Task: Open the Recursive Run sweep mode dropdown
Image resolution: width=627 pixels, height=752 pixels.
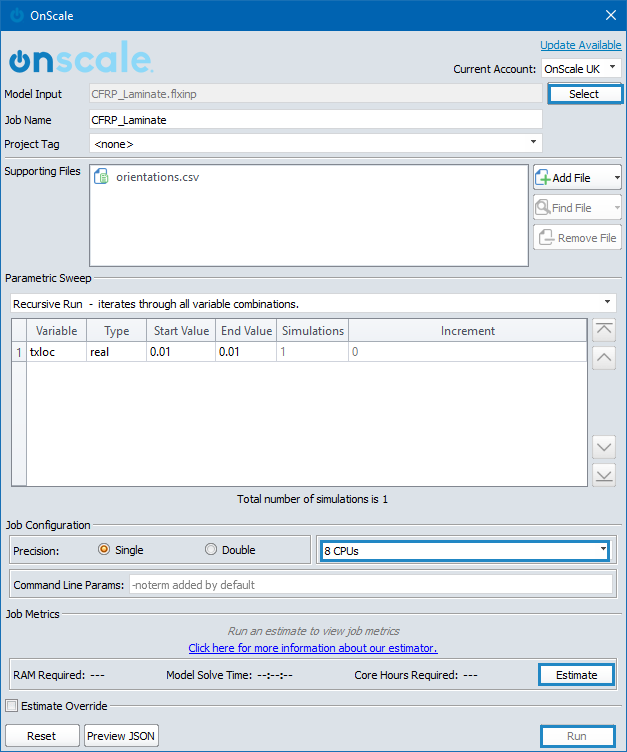Action: click(x=313, y=304)
